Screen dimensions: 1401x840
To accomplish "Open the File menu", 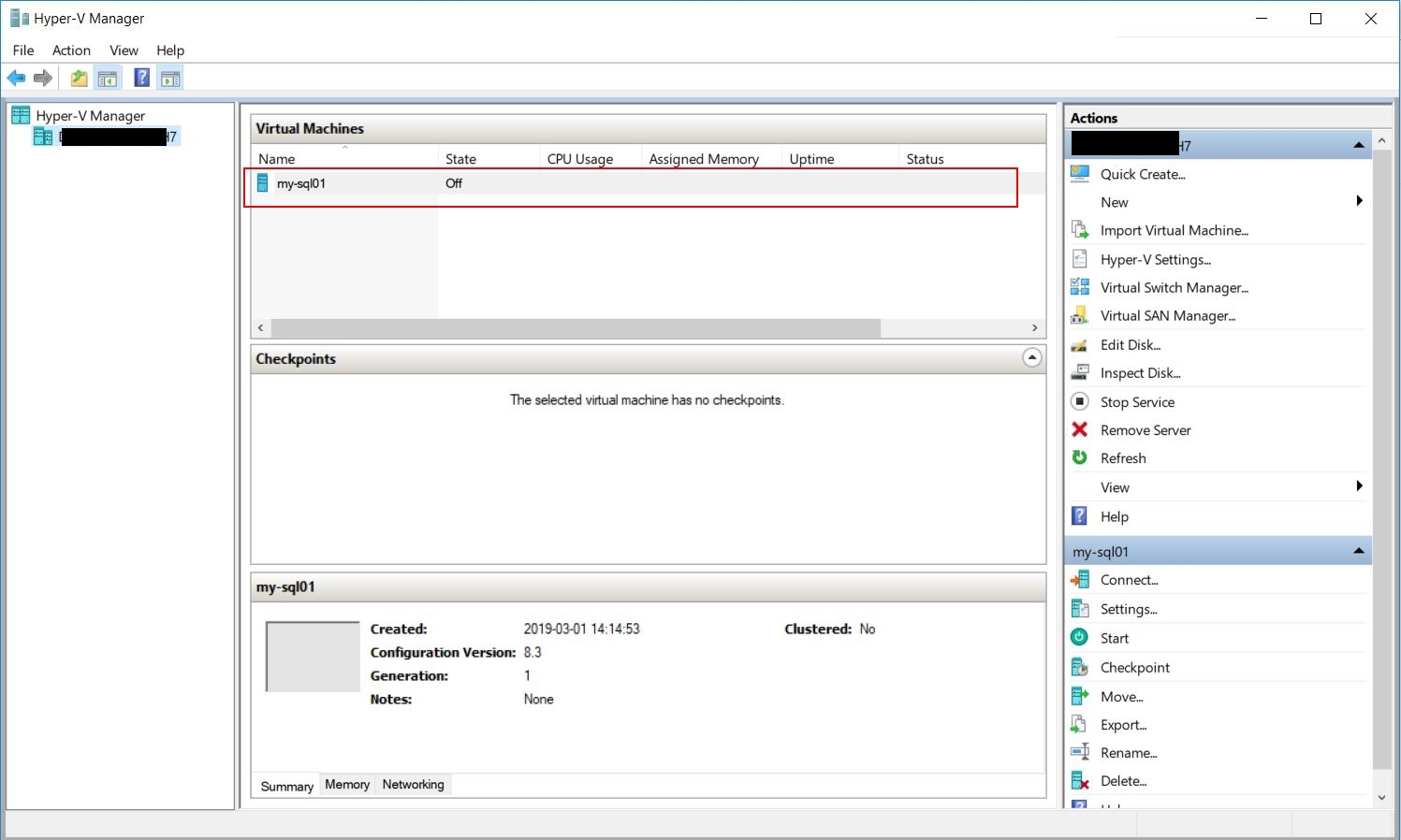I will tap(23, 51).
